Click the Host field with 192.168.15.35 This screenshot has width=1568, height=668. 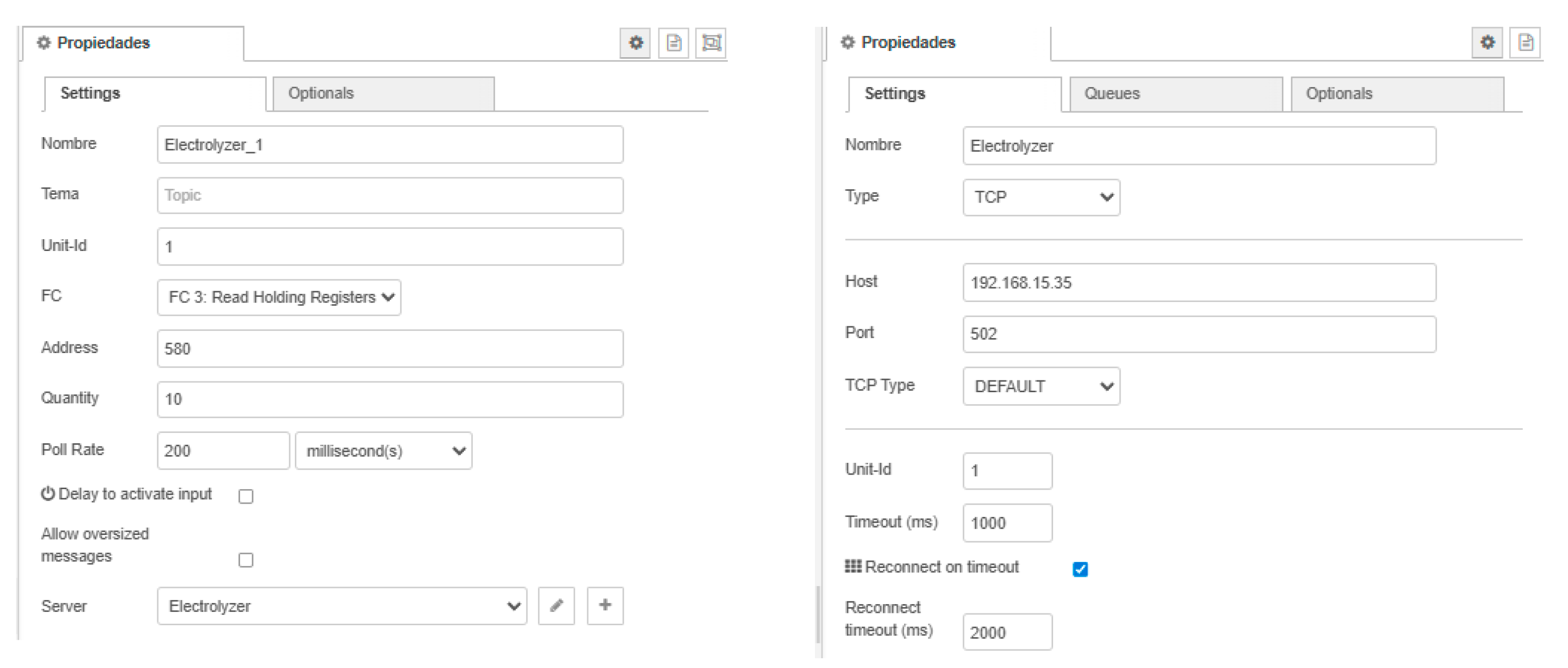click(x=1199, y=282)
